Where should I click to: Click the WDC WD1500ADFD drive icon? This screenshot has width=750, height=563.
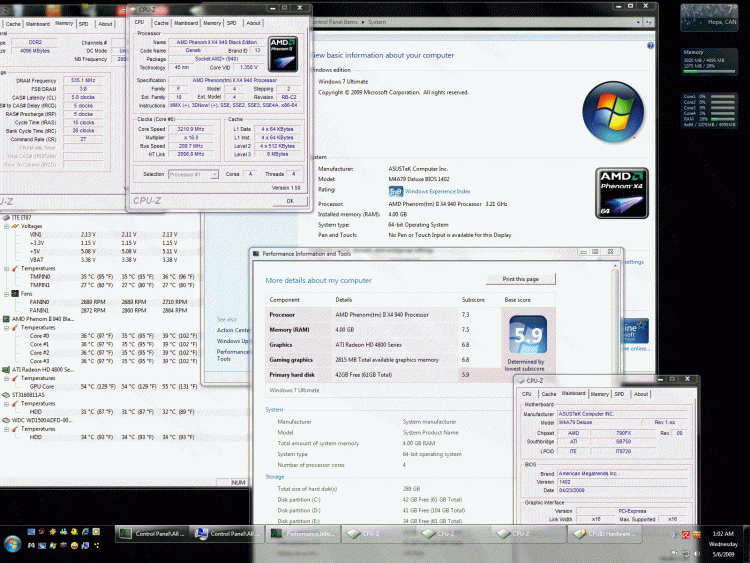tap(6, 420)
